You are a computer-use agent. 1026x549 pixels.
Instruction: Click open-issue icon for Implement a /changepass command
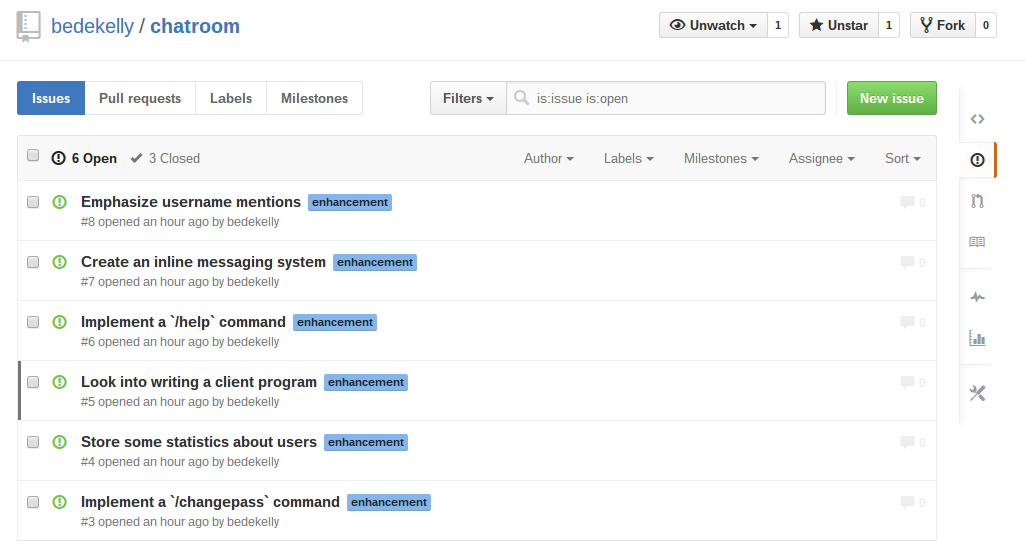[60, 502]
